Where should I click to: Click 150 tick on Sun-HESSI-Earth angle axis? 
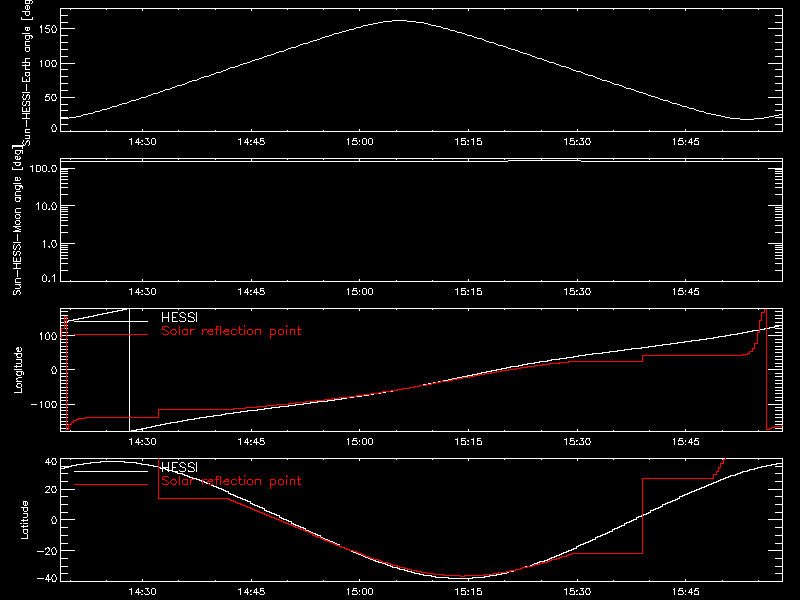(48, 30)
